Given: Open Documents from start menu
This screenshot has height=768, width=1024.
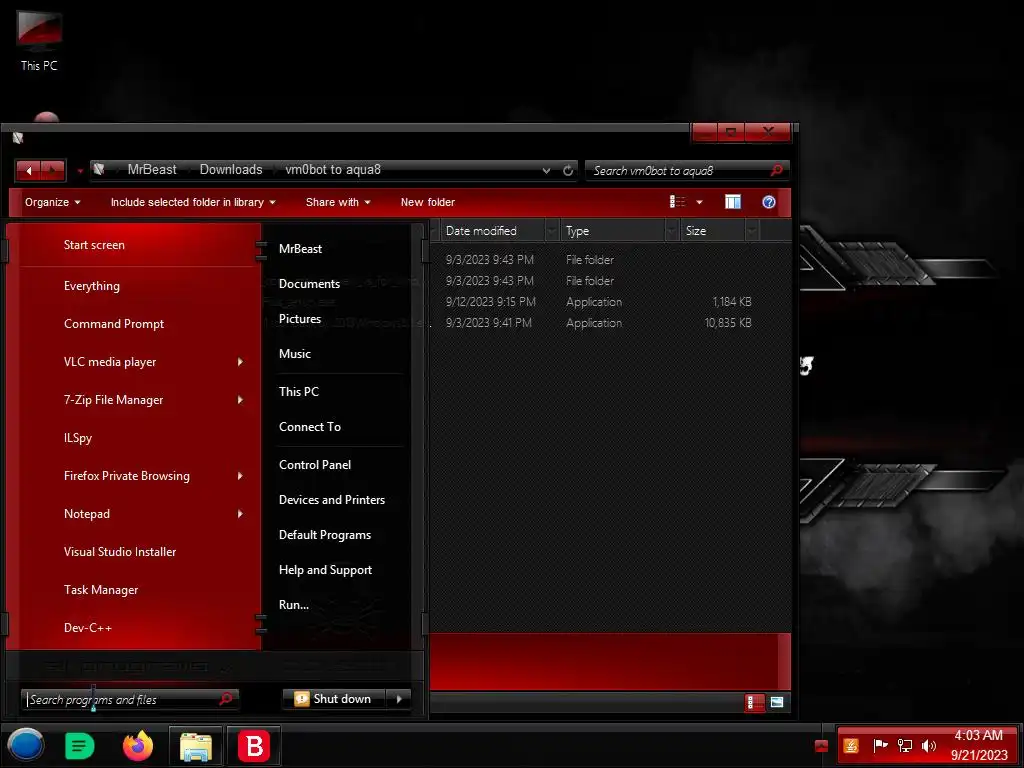Looking at the screenshot, I should (310, 284).
